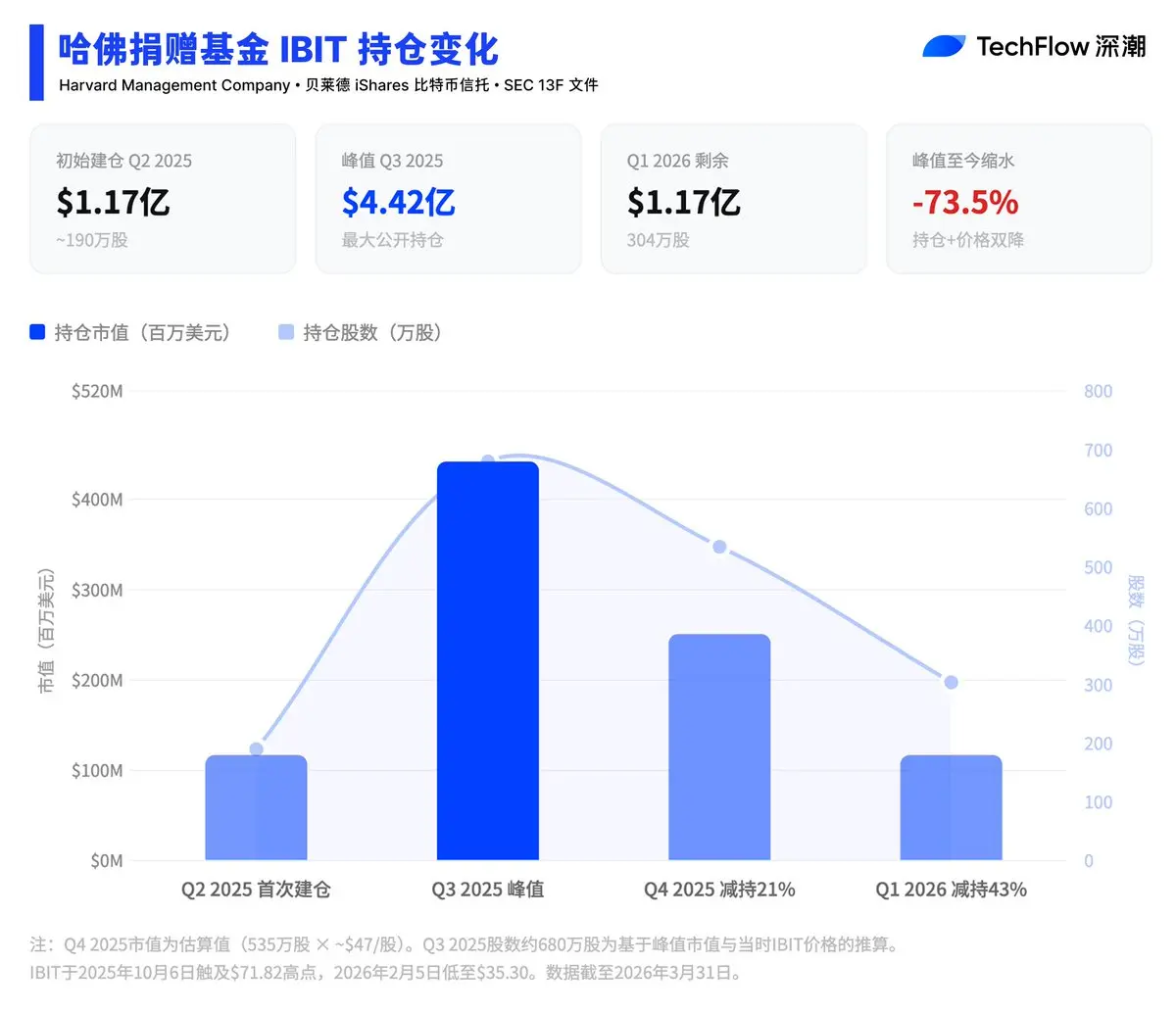Viewport: 1176px width, 1012px height.
Task: Click the Q4 2025 减持21% axis label
Action: (x=719, y=890)
